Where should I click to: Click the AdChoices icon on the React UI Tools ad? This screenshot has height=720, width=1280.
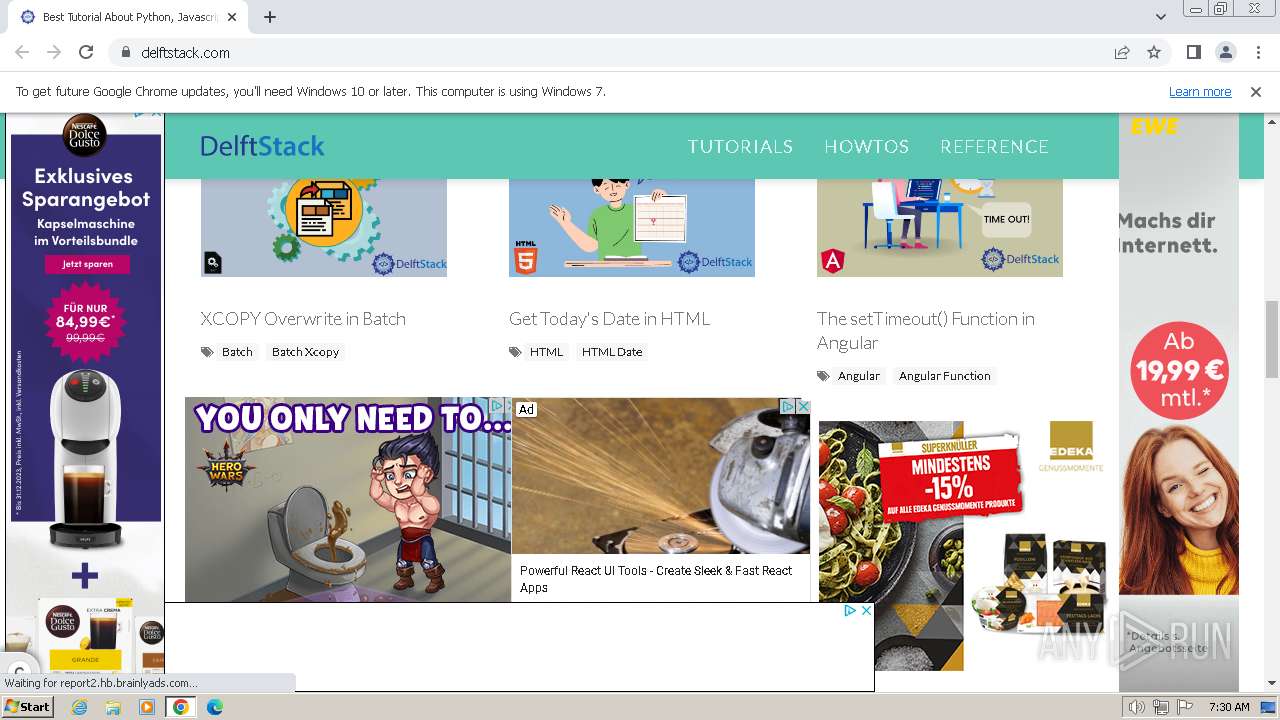[788, 406]
